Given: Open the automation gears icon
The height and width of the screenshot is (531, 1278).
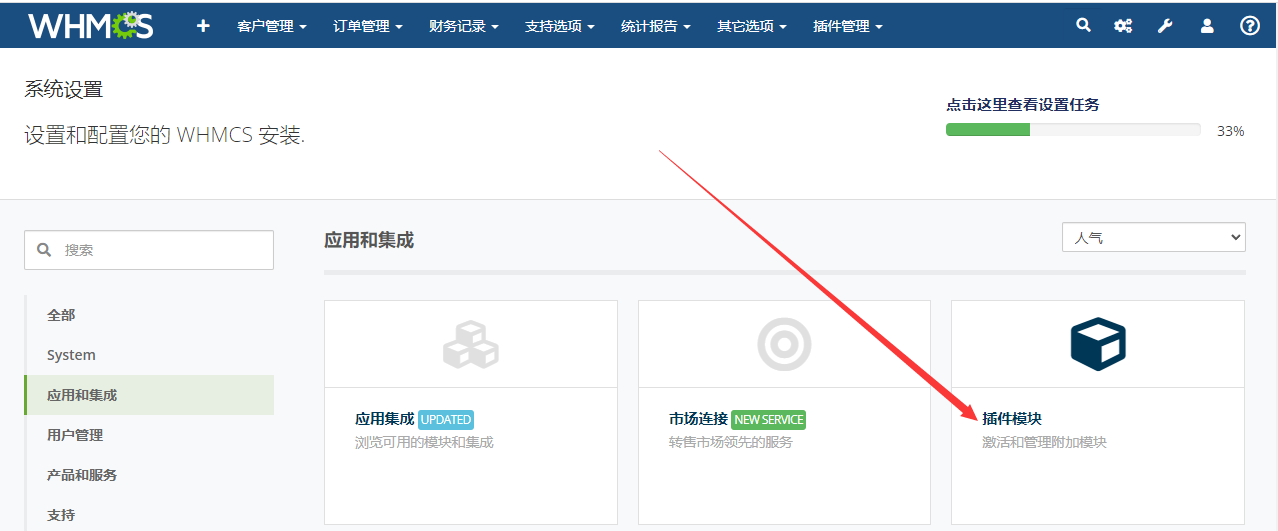Looking at the screenshot, I should tap(1123, 26).
